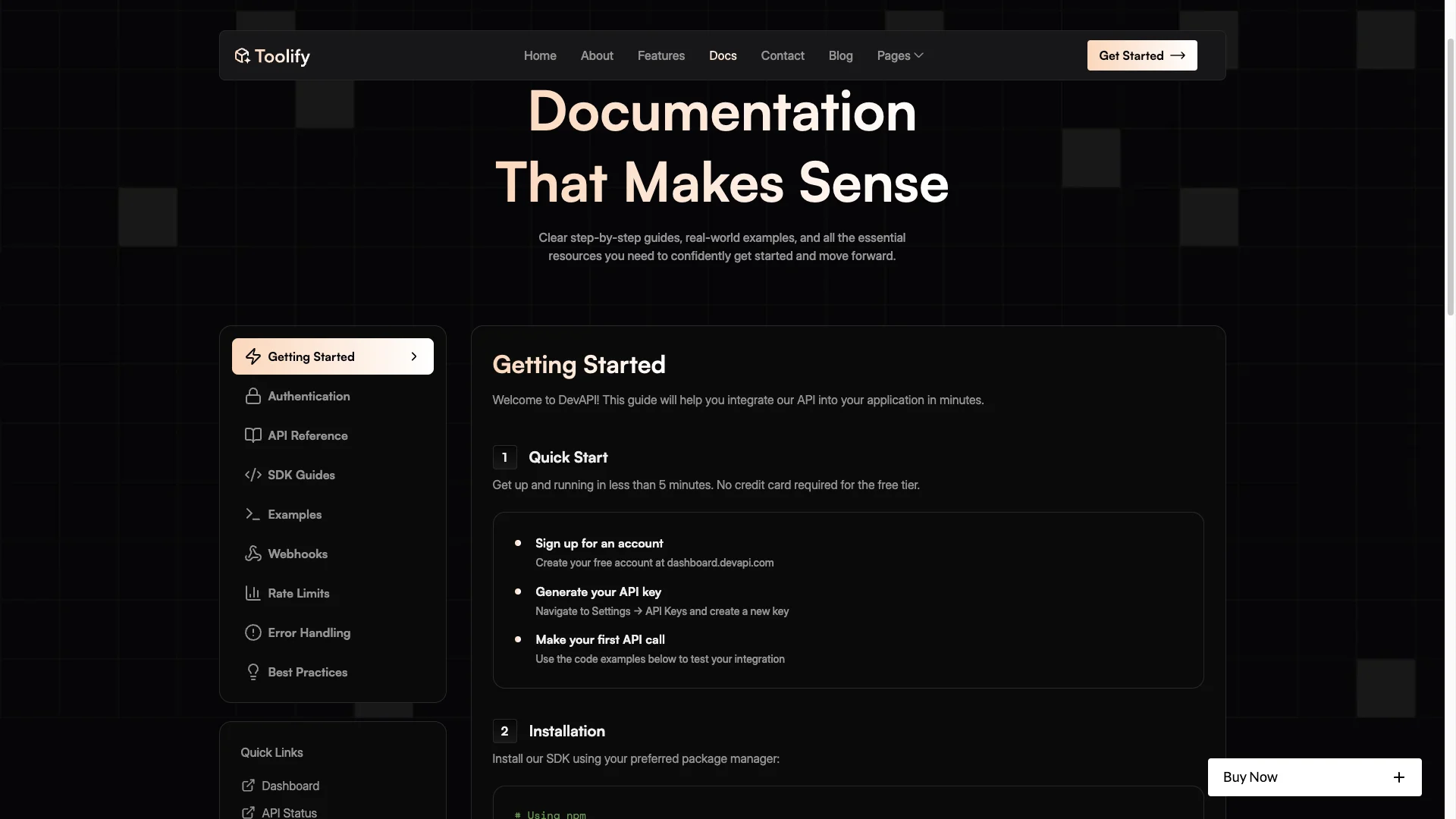Screen dimensions: 1456x819
Task: Open the Best Practices section
Action: (333, 672)
